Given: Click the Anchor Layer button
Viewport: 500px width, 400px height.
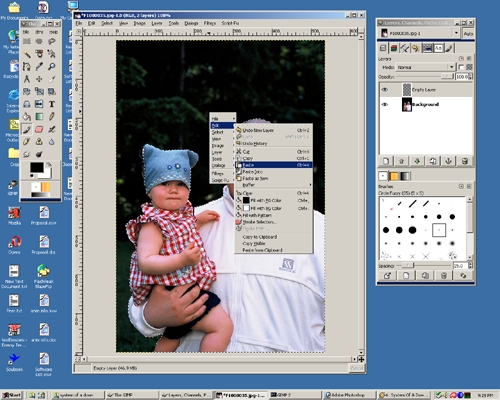Looking at the screenshot, I should coord(448,161).
